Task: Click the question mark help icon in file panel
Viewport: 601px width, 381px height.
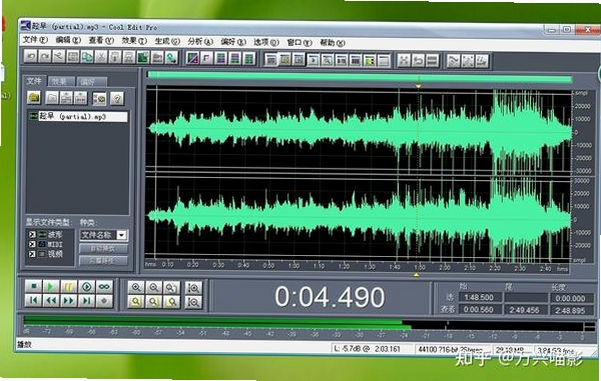Action: point(117,99)
